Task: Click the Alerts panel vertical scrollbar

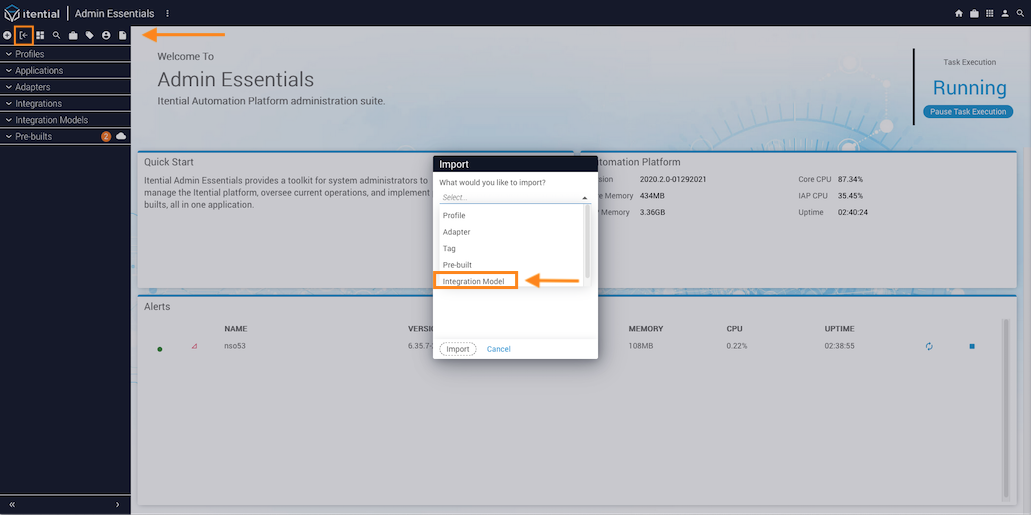Action: (x=1005, y=408)
